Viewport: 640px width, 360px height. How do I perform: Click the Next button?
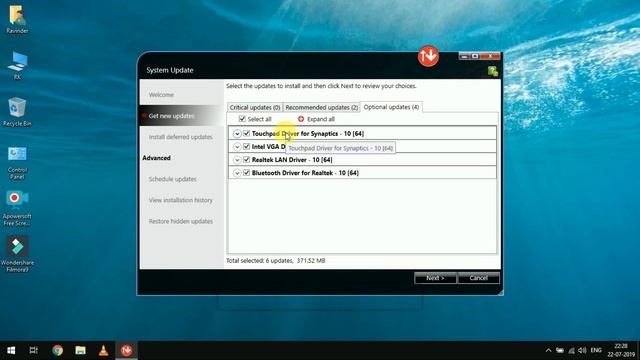coord(435,278)
